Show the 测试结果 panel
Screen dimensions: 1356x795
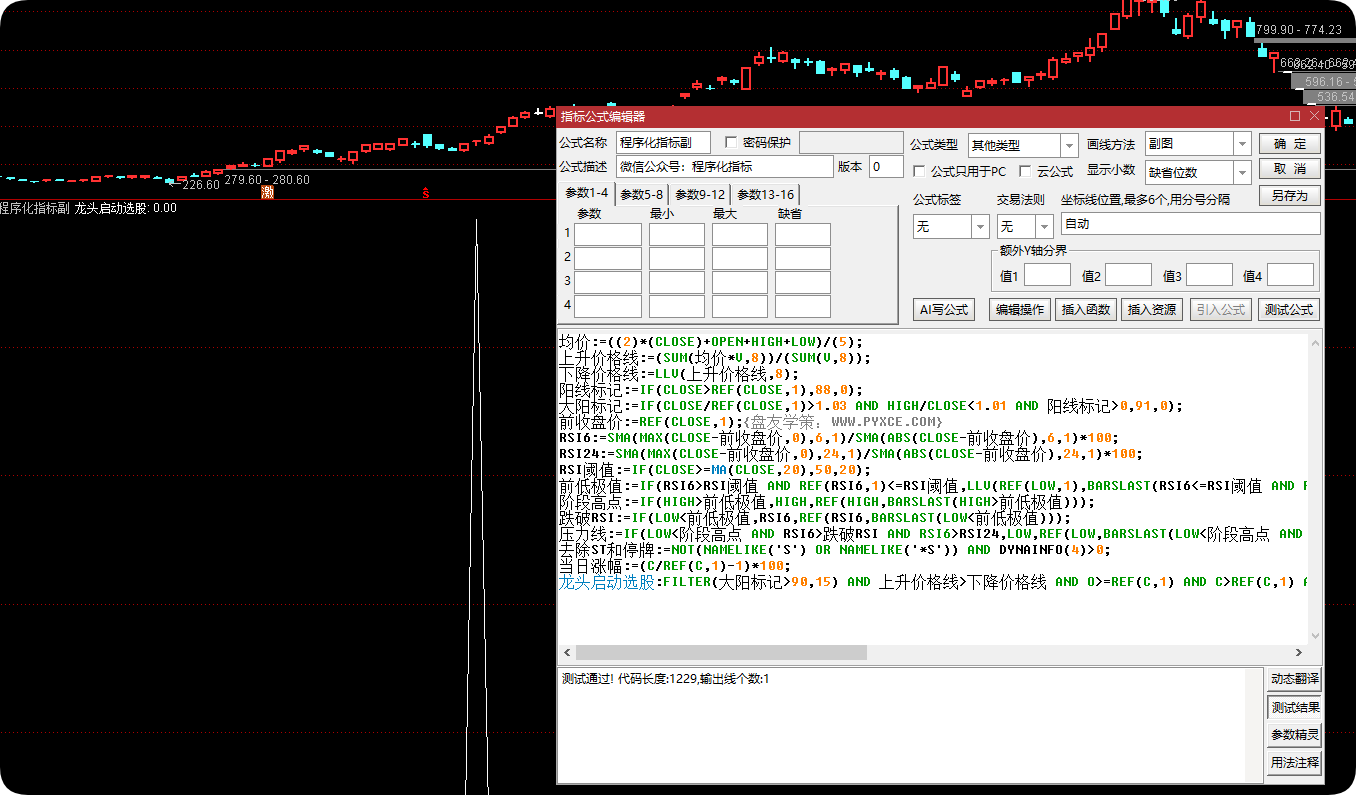click(1294, 707)
